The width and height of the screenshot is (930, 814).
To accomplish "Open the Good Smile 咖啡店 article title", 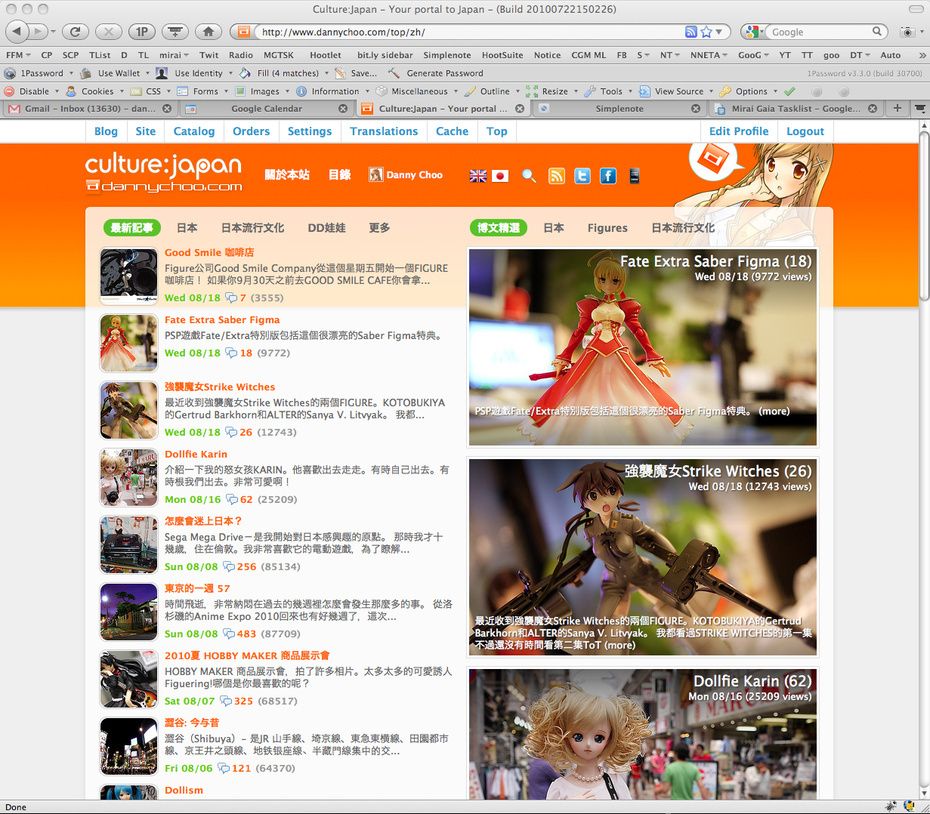I will [x=209, y=252].
